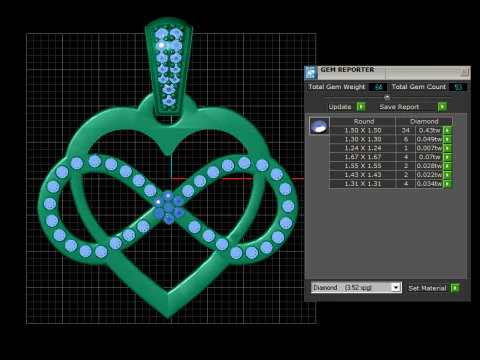The width and height of the screenshot is (480, 360).
Task: Select the 1.43 X 1.43 size cell
Action: pos(363,175)
